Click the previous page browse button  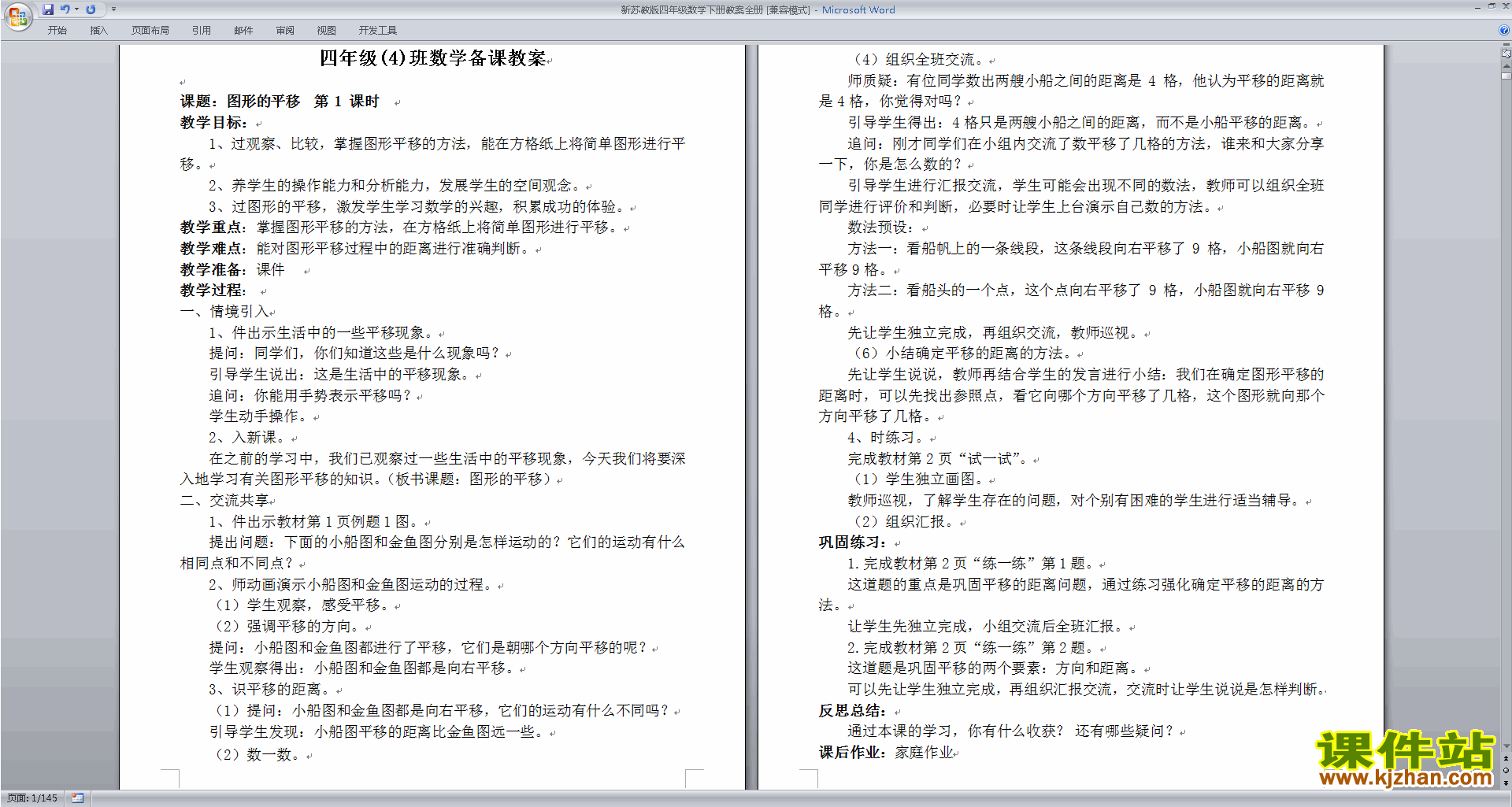[1506, 759]
